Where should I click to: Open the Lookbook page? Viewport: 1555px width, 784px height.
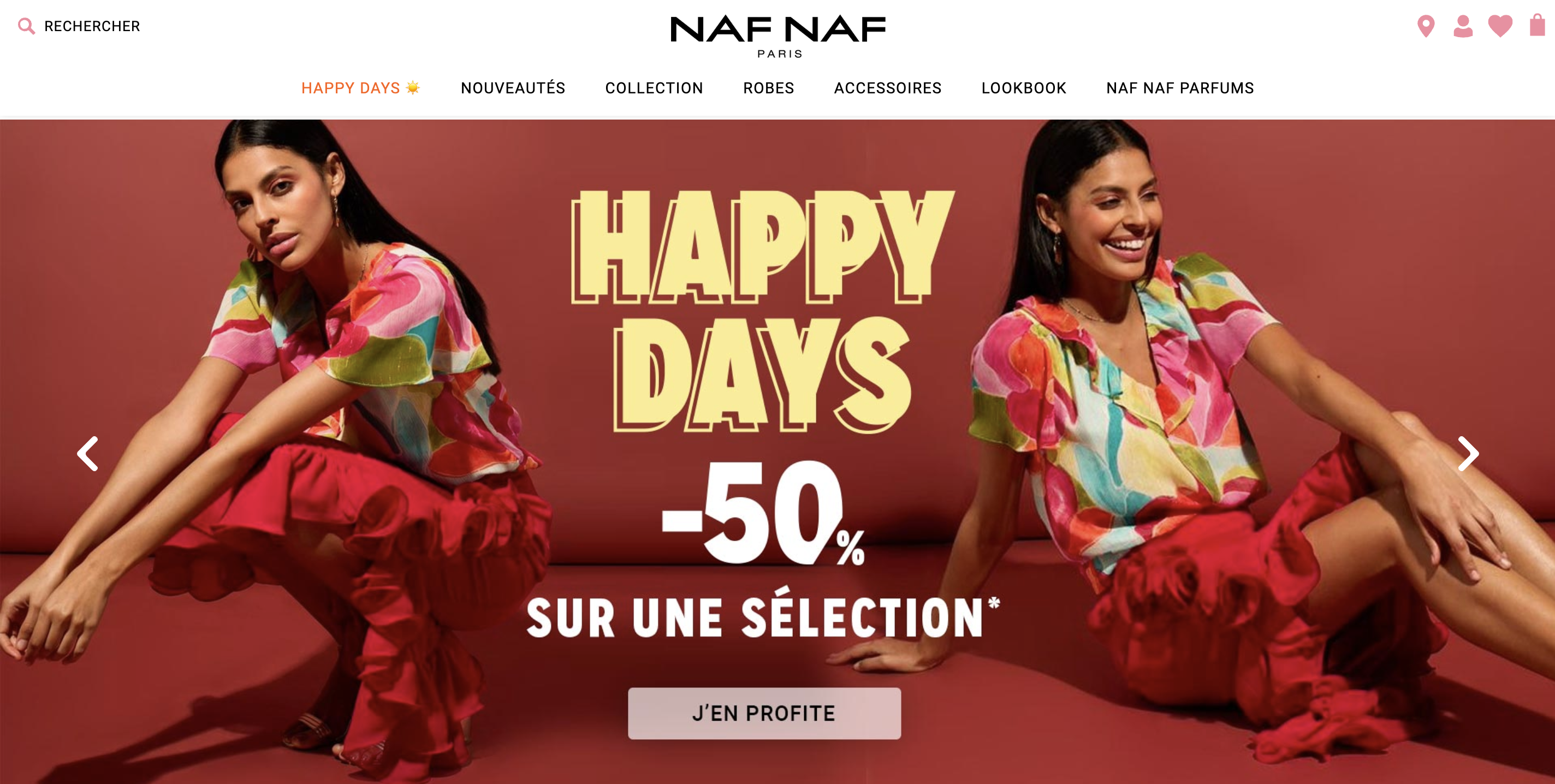coord(1024,88)
